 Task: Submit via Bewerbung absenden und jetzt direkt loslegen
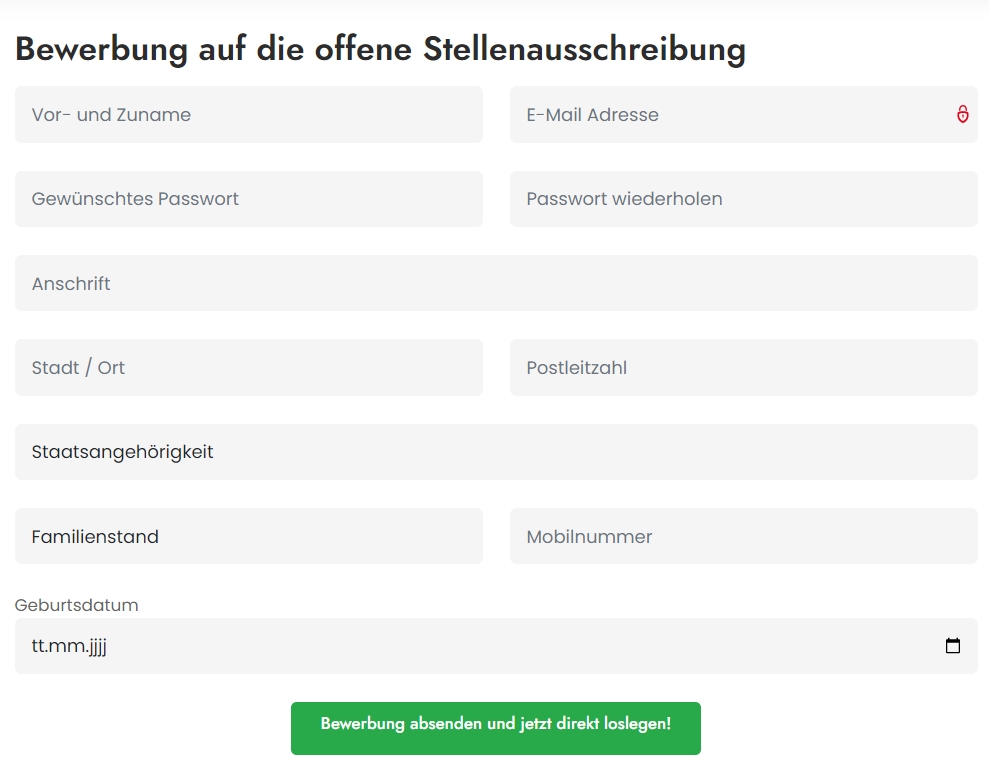[x=496, y=728]
